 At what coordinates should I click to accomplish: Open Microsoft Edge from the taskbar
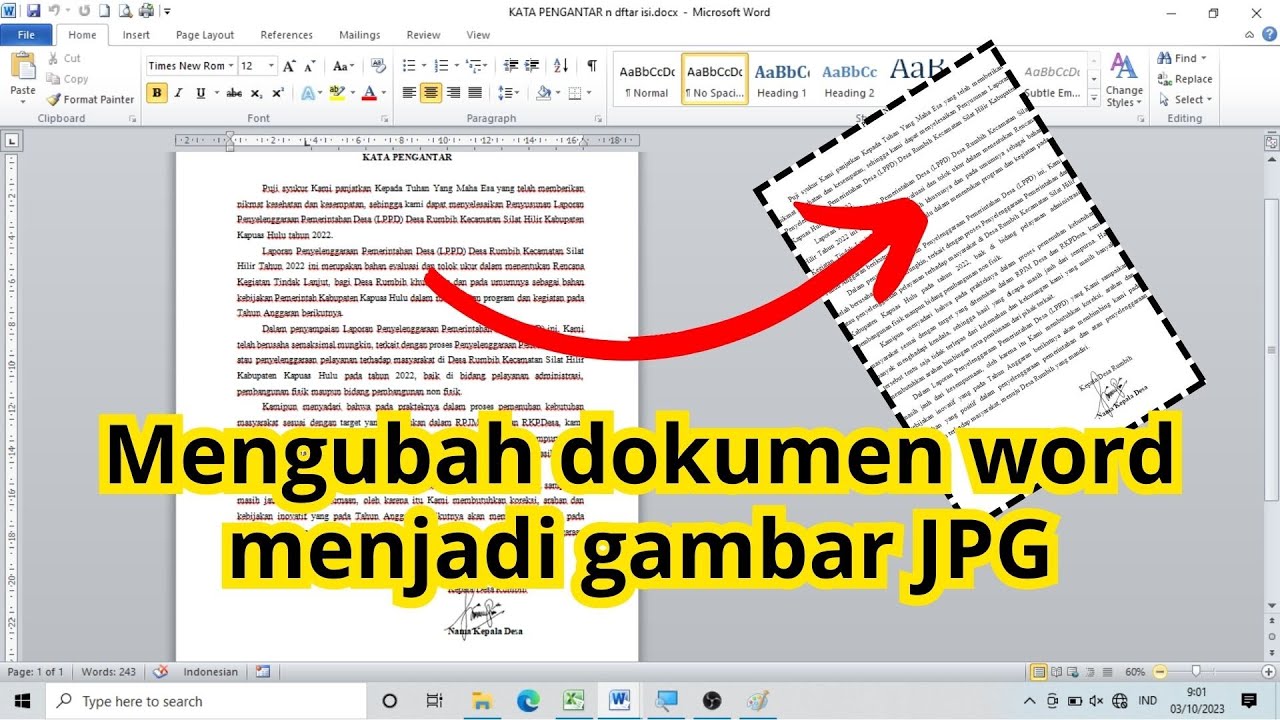[528, 700]
